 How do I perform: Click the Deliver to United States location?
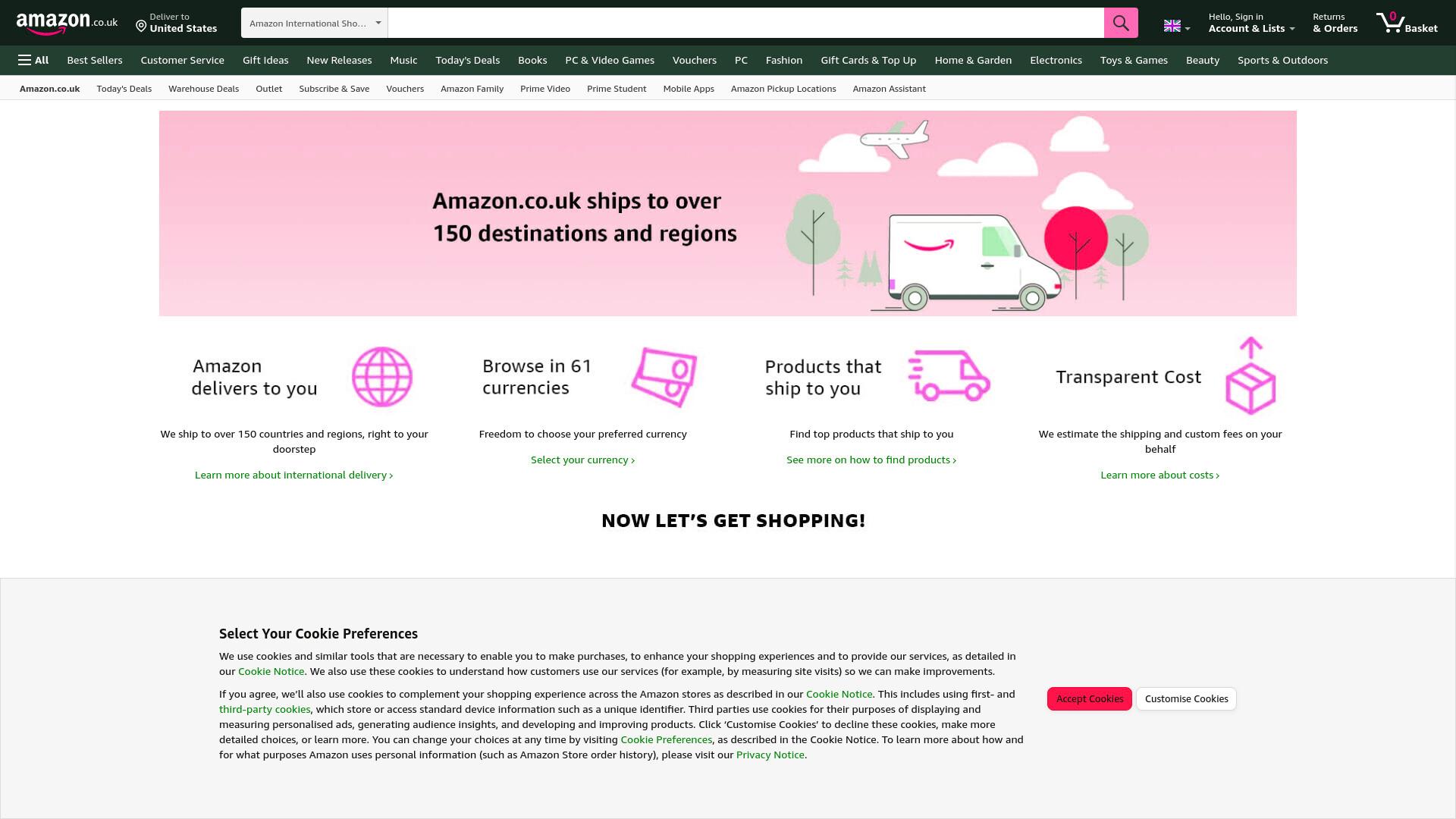click(x=177, y=23)
